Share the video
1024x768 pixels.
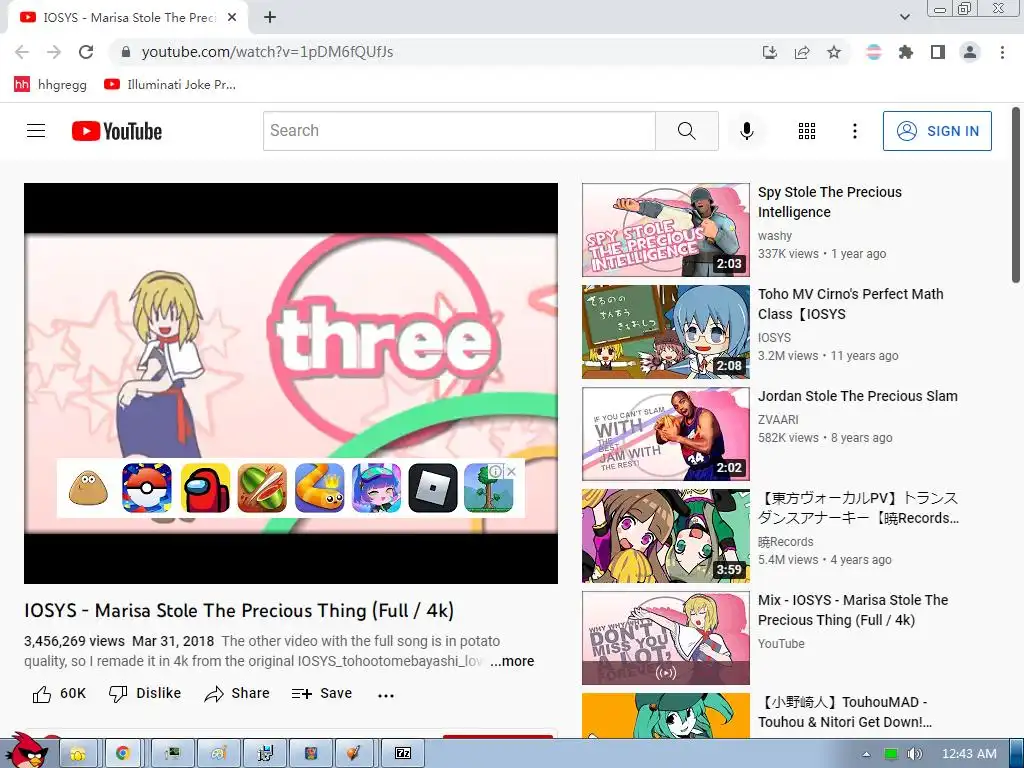237,694
